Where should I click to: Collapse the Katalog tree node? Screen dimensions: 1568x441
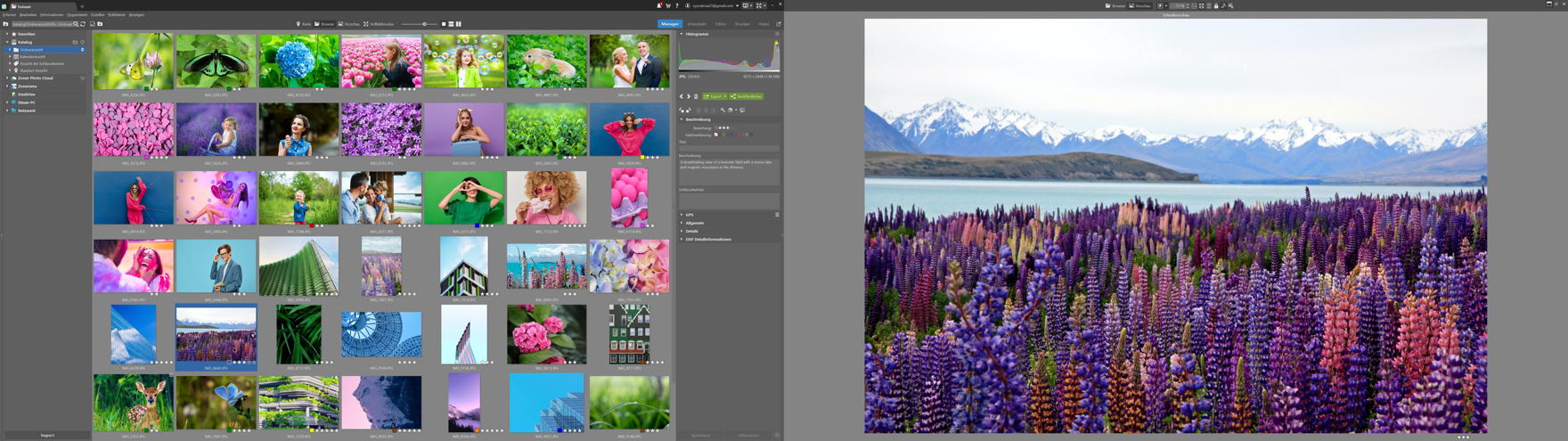coord(8,42)
